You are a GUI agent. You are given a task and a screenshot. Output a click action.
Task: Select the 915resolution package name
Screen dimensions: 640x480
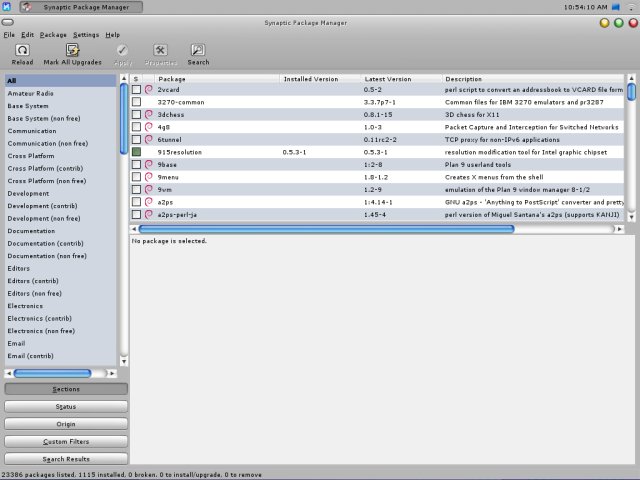point(180,152)
